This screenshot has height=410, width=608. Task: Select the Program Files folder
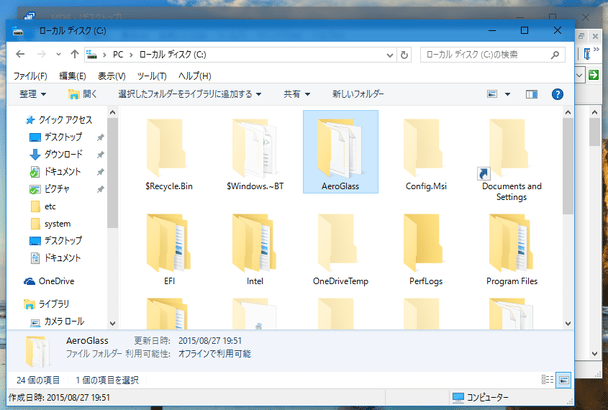(511, 249)
